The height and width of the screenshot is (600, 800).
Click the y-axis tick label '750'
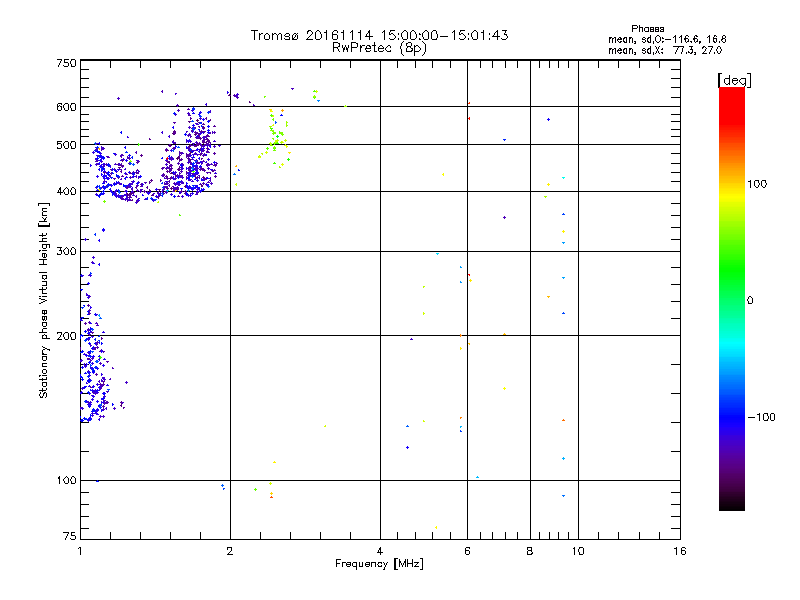point(66,63)
